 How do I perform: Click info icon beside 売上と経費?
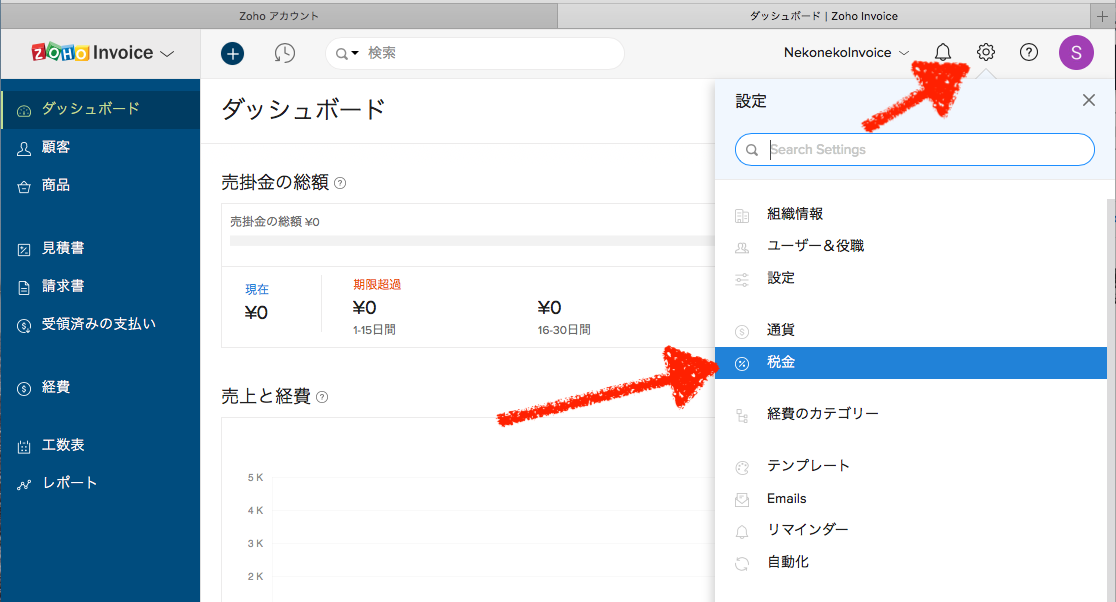pyautogui.click(x=322, y=397)
